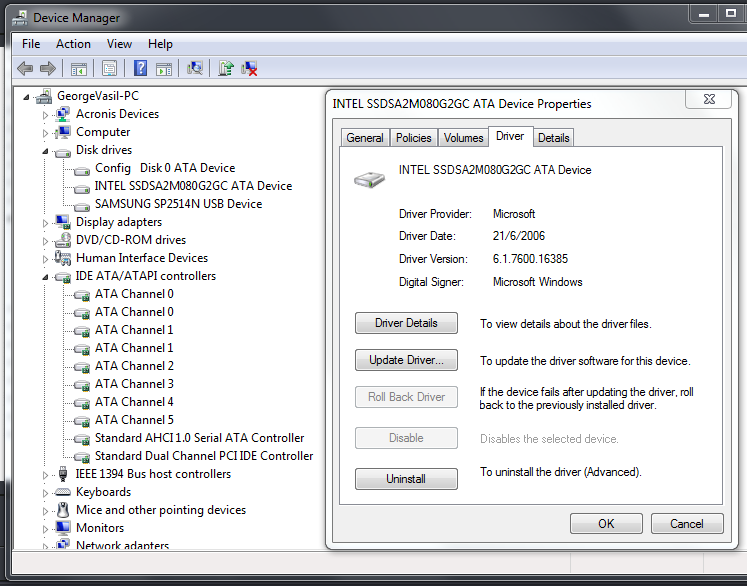This screenshot has width=747, height=586.
Task: Click the SAMSUNG SP2514N drive icon
Action: coord(82,206)
